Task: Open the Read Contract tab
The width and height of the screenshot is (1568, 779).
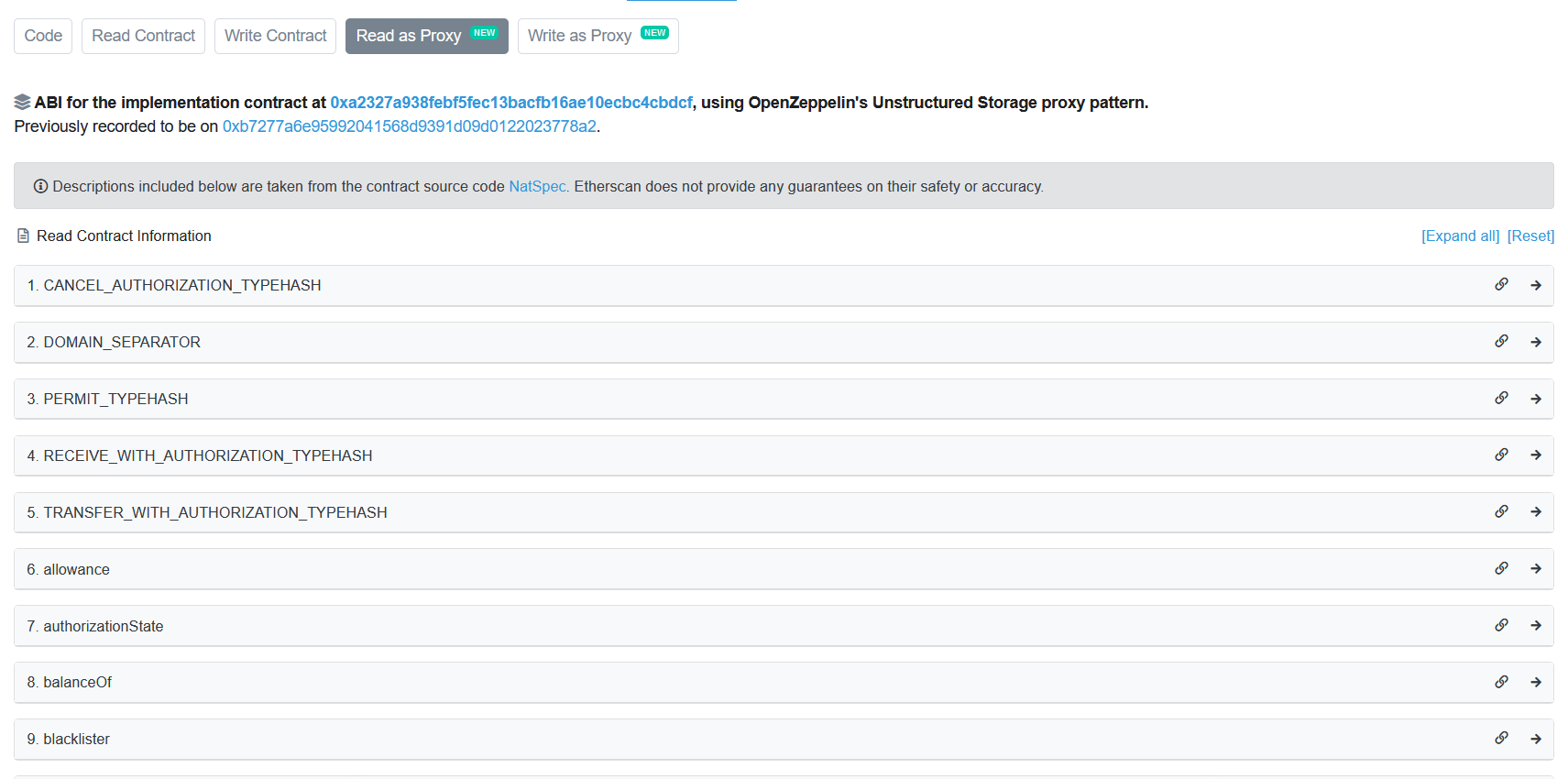Action: coord(143,36)
